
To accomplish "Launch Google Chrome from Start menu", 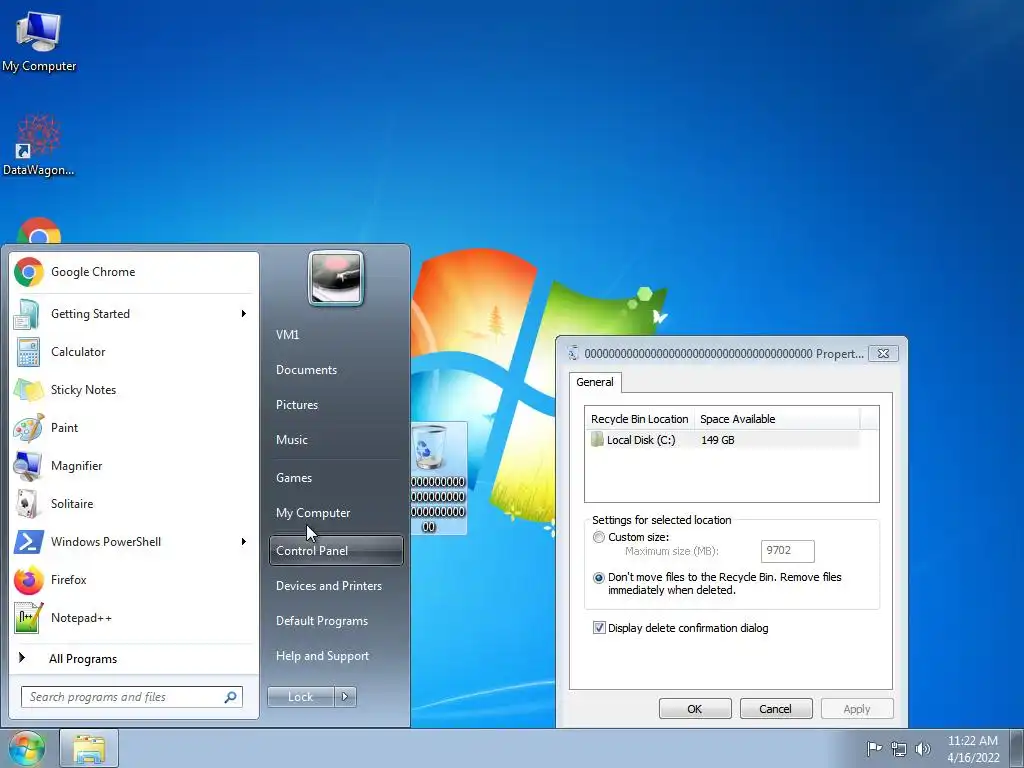I will click(134, 272).
